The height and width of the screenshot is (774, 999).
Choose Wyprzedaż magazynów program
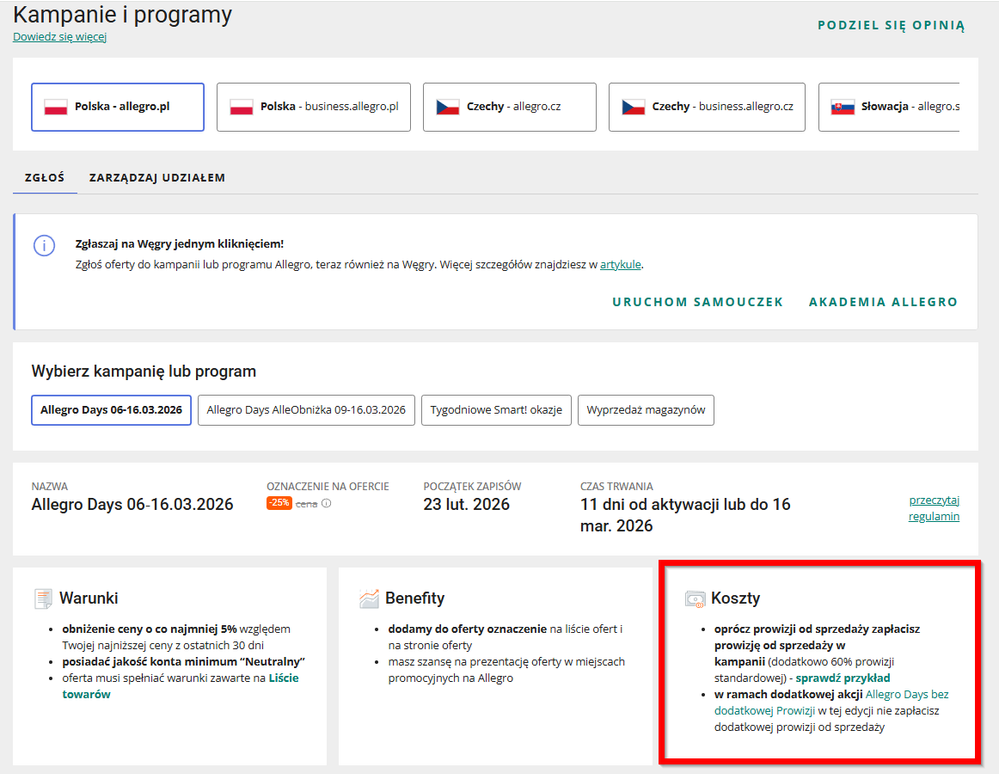click(645, 410)
